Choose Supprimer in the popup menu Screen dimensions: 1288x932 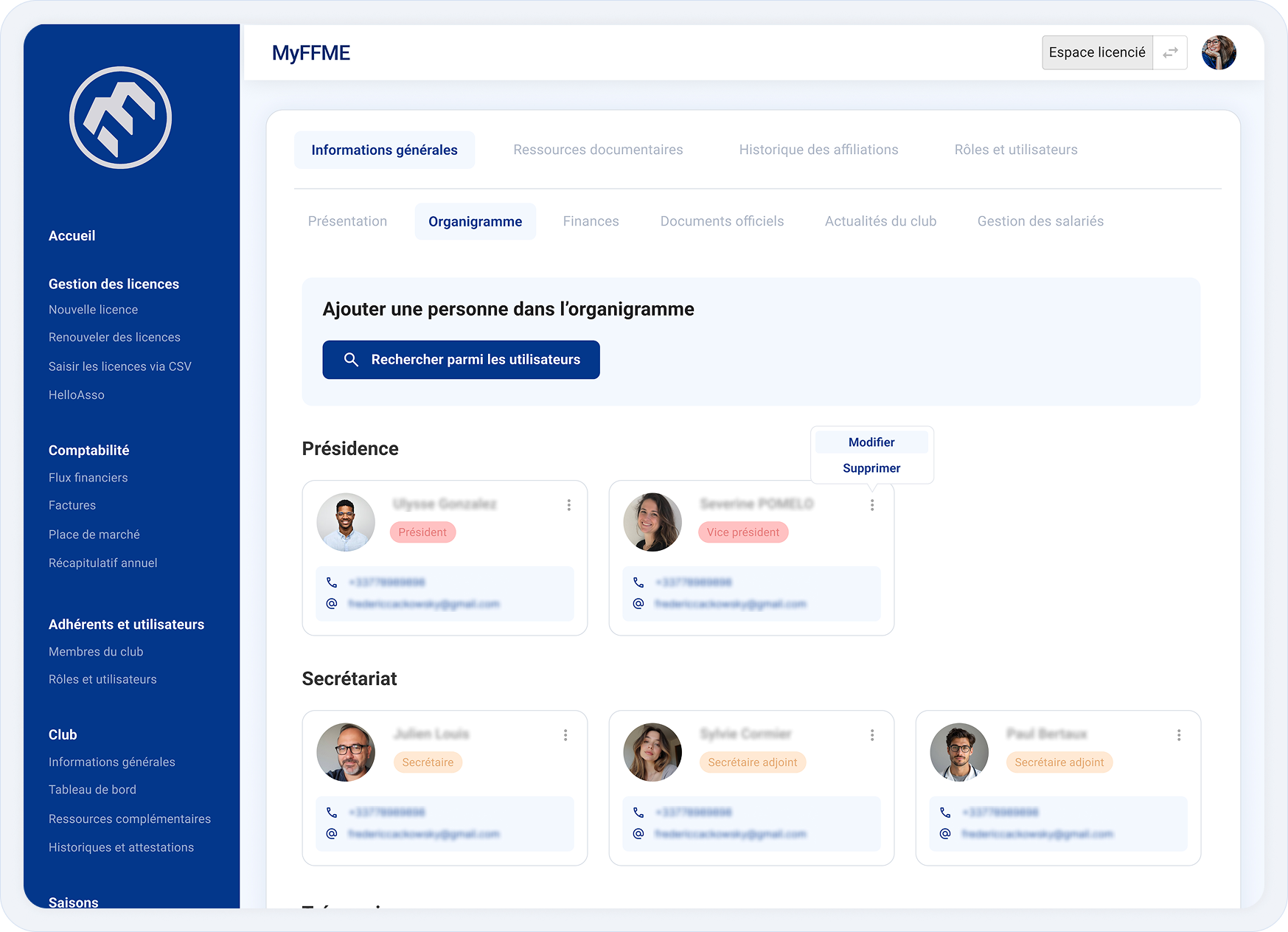(x=871, y=468)
